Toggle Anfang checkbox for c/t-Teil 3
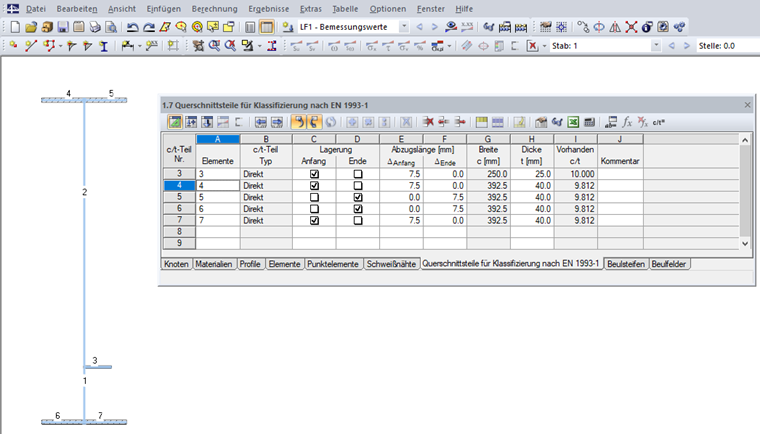760x434 pixels. tap(314, 174)
